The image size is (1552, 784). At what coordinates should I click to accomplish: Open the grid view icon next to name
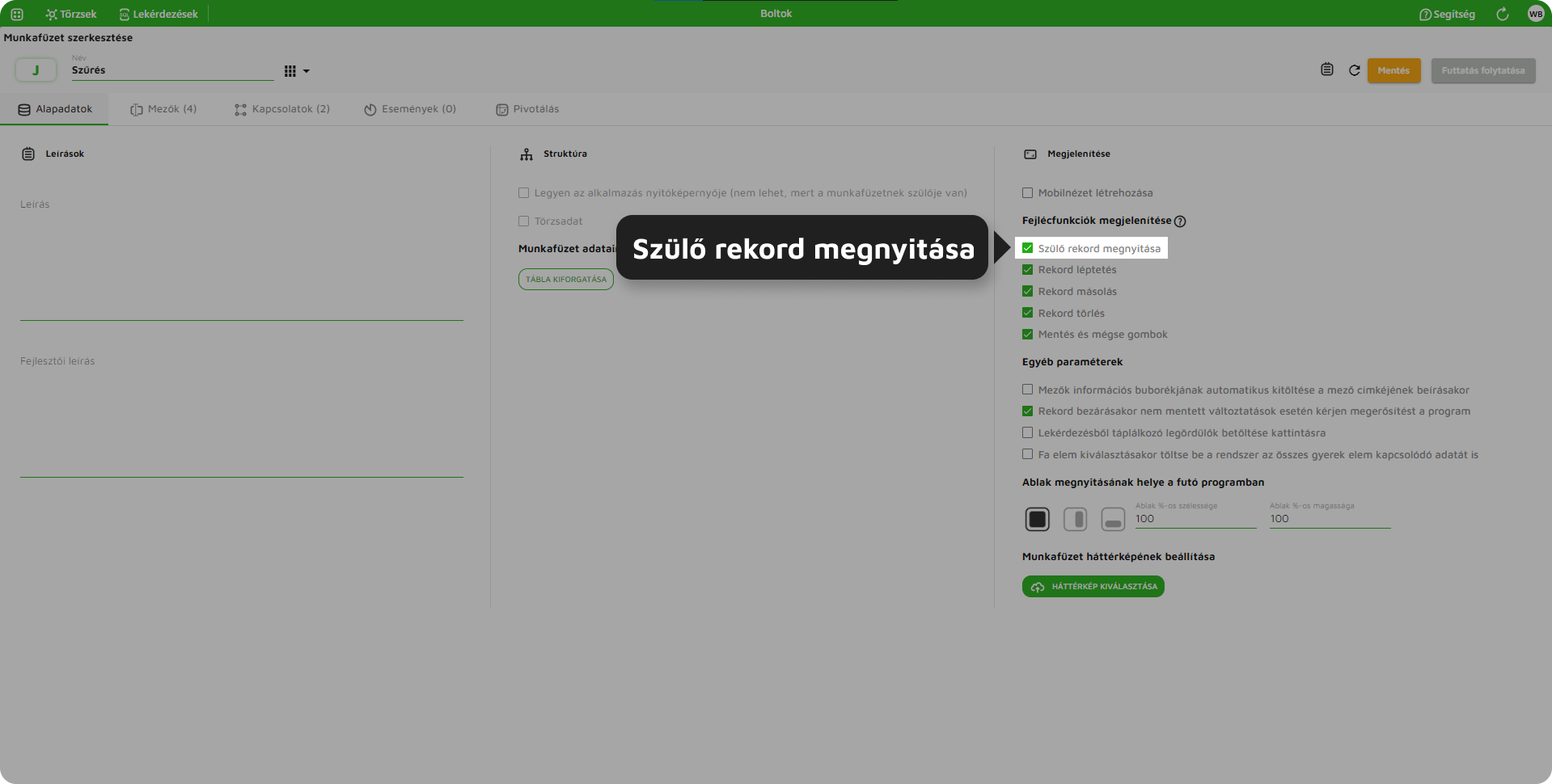point(290,71)
